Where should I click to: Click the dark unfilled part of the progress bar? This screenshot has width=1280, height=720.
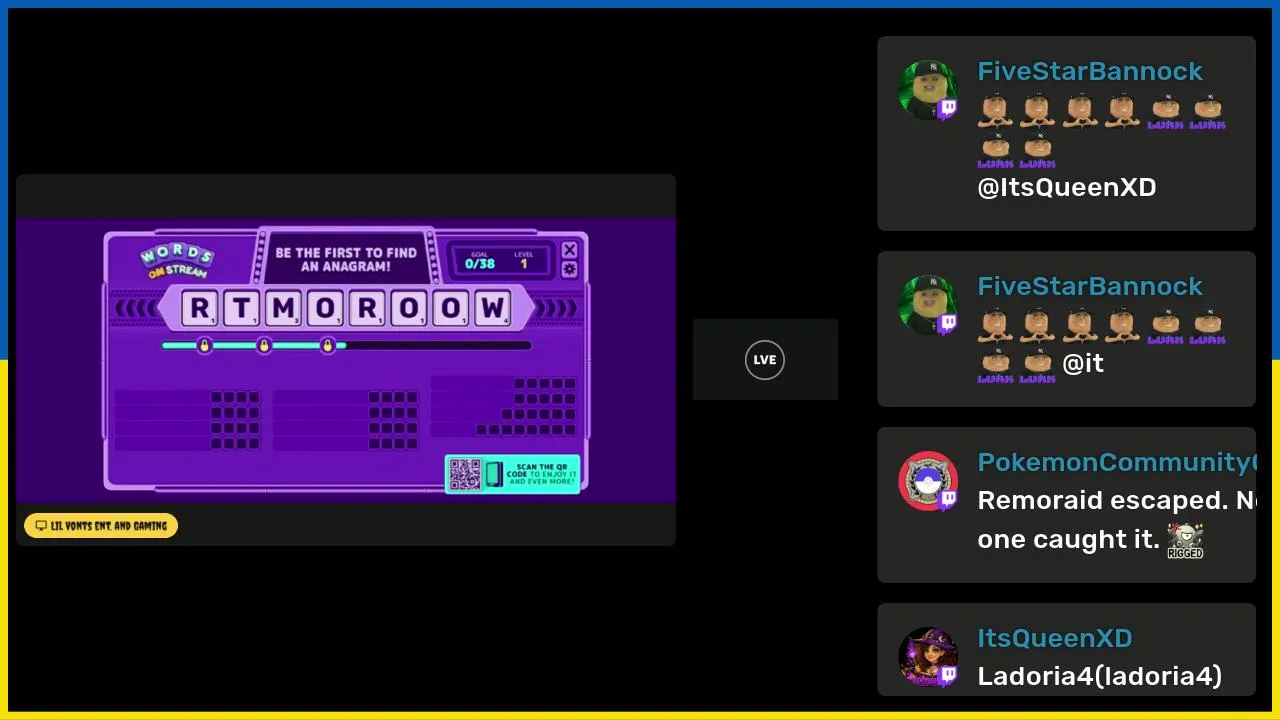pos(439,346)
